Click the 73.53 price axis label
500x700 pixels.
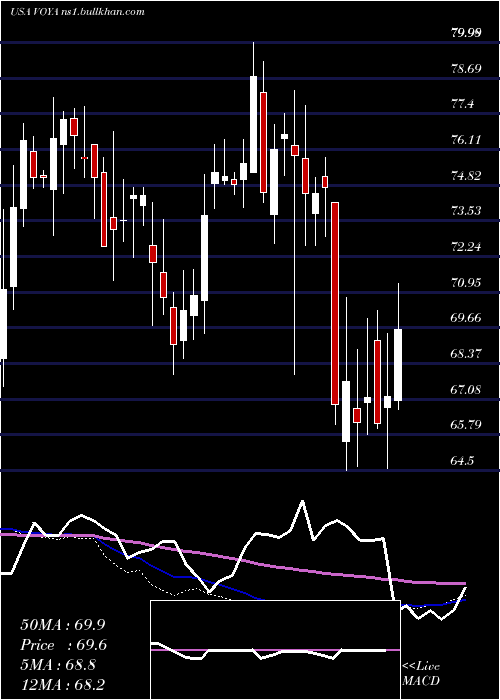point(467,210)
